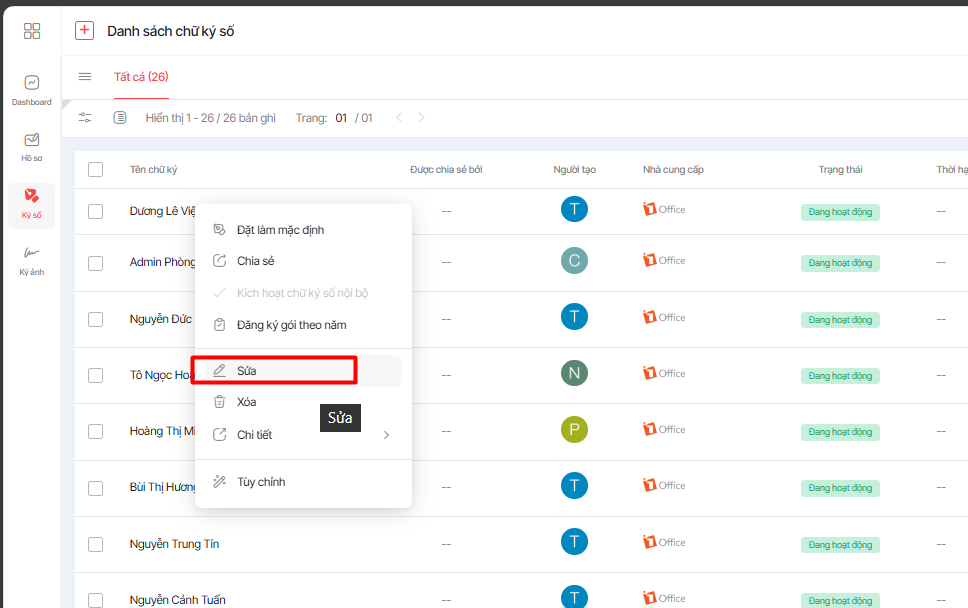Open the apps grid icon in sidebar

pos(32,31)
